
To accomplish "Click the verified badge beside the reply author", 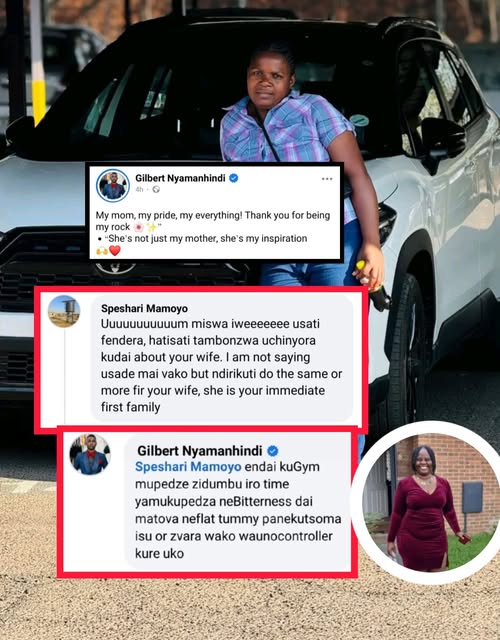I will pos(273,451).
